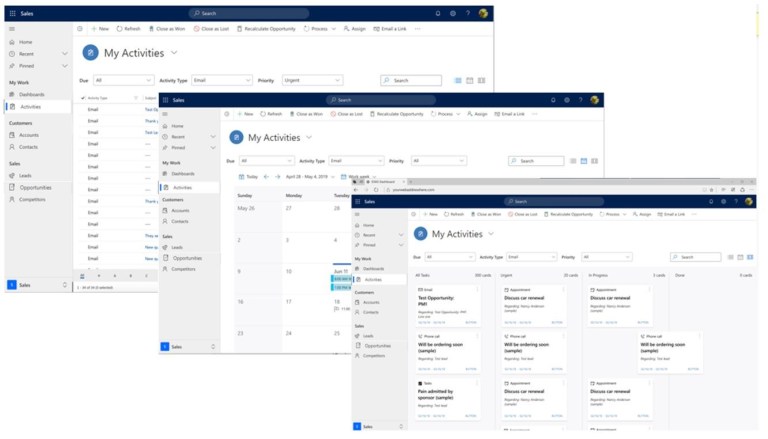Viewport: 768px width, 439px height.
Task: Select list view icon in front window
Action: pyautogui.click(x=730, y=257)
